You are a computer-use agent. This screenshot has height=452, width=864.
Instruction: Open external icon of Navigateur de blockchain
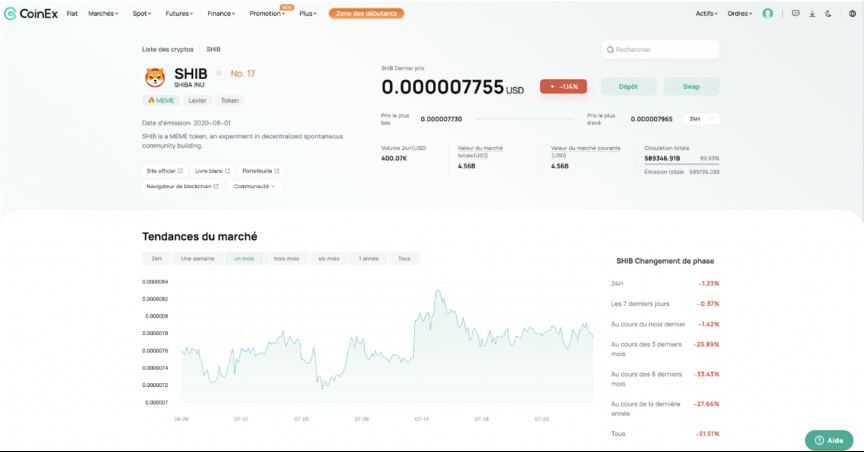pyautogui.click(x=216, y=186)
